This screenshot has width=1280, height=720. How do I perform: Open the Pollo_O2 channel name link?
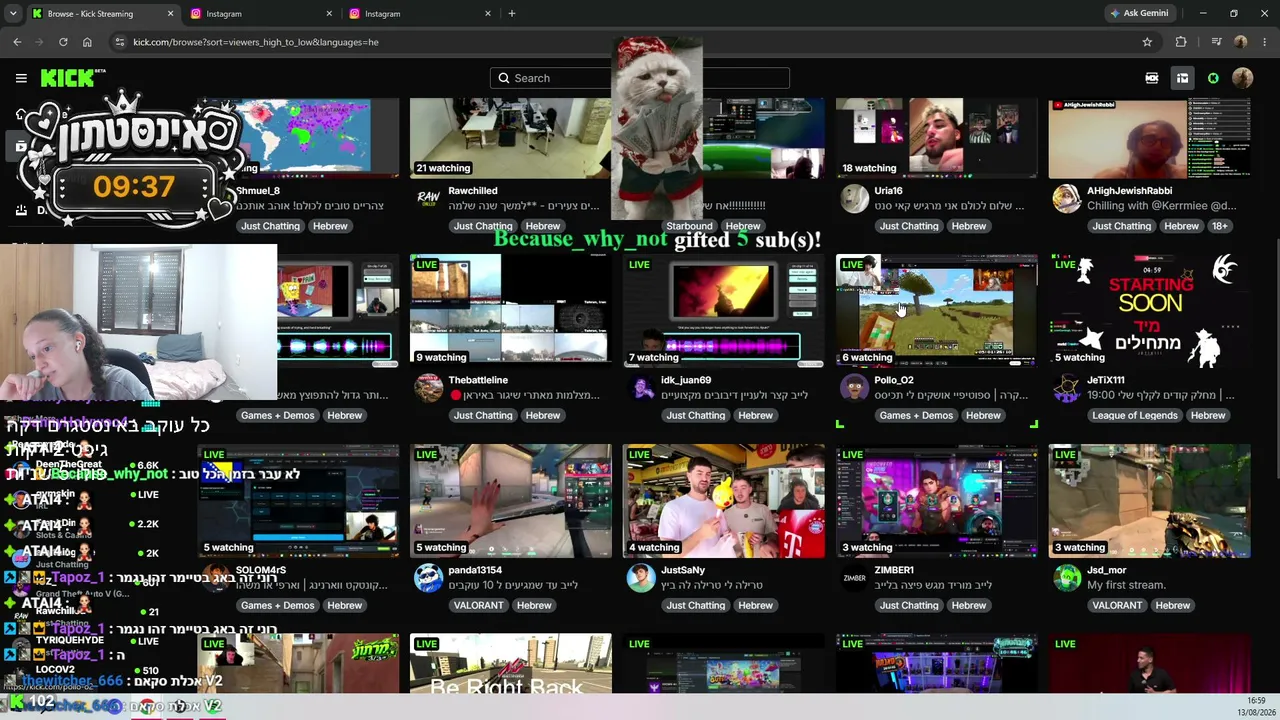[x=894, y=380]
